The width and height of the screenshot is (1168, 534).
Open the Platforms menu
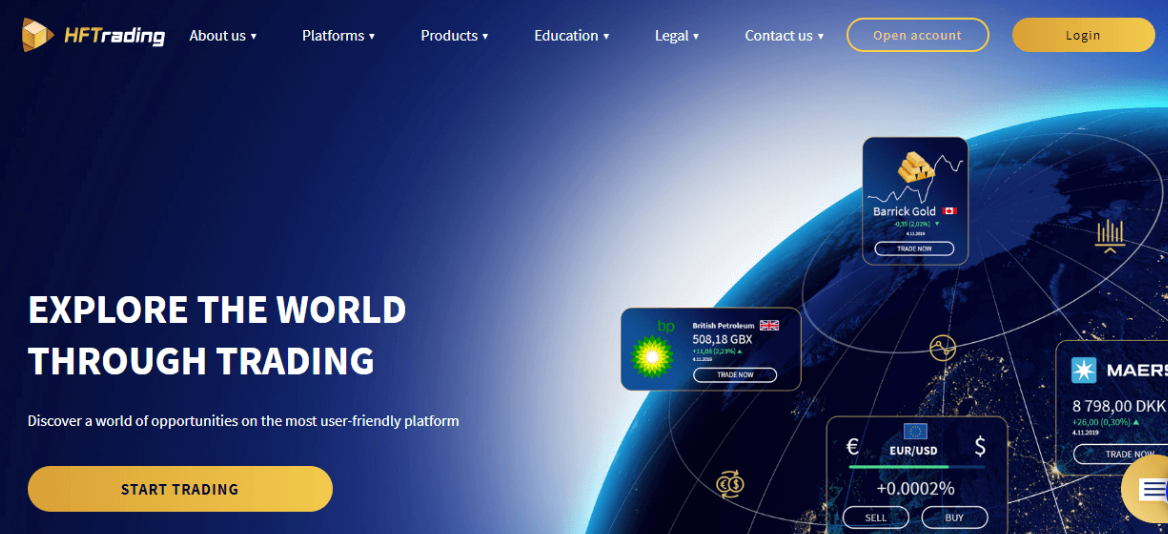click(338, 36)
